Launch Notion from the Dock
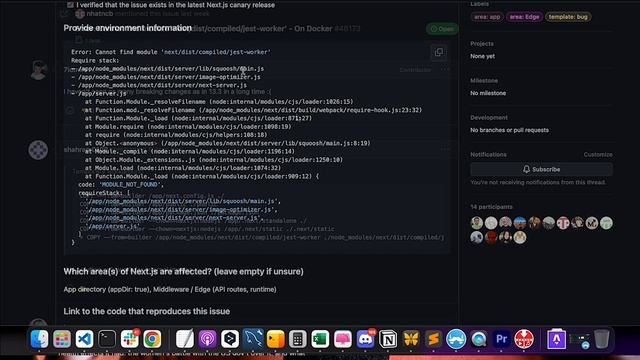Viewport: 640px width, 360px height. click(x=388, y=339)
